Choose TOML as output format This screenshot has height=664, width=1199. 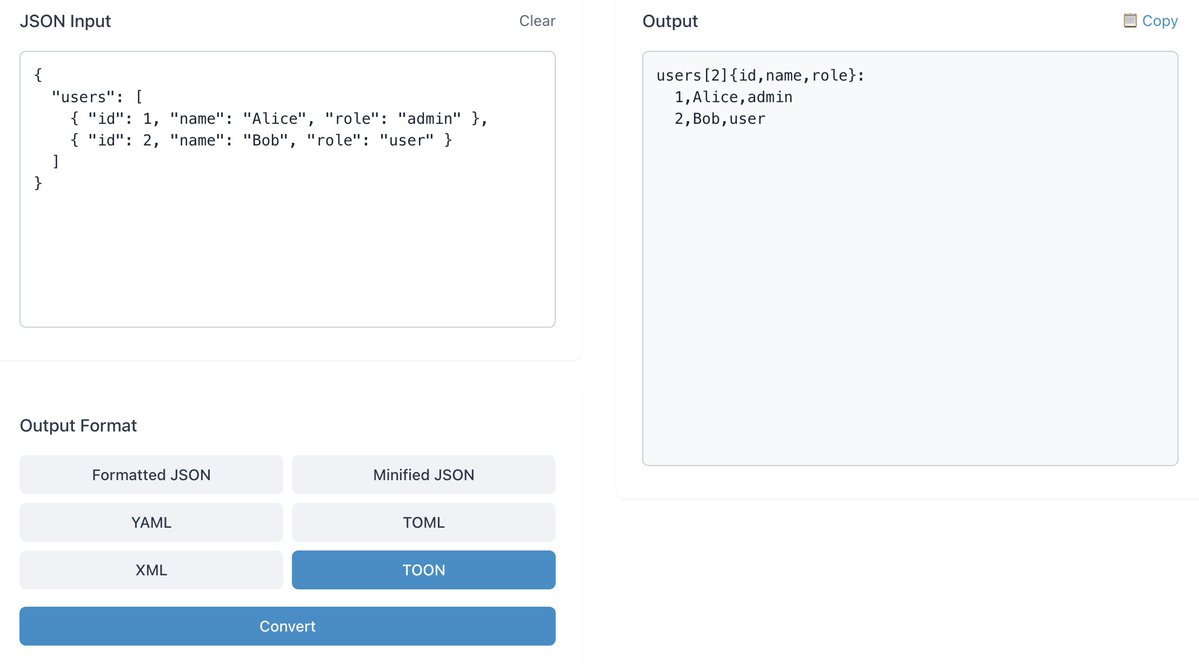[423, 522]
